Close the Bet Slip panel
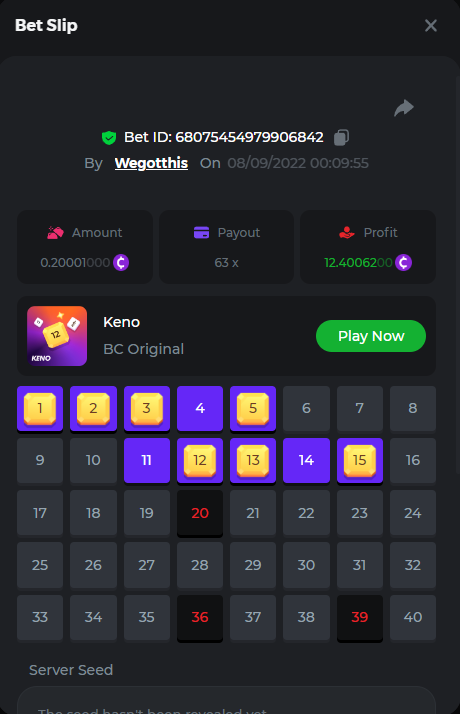Image resolution: width=460 pixels, height=714 pixels. pos(431,26)
